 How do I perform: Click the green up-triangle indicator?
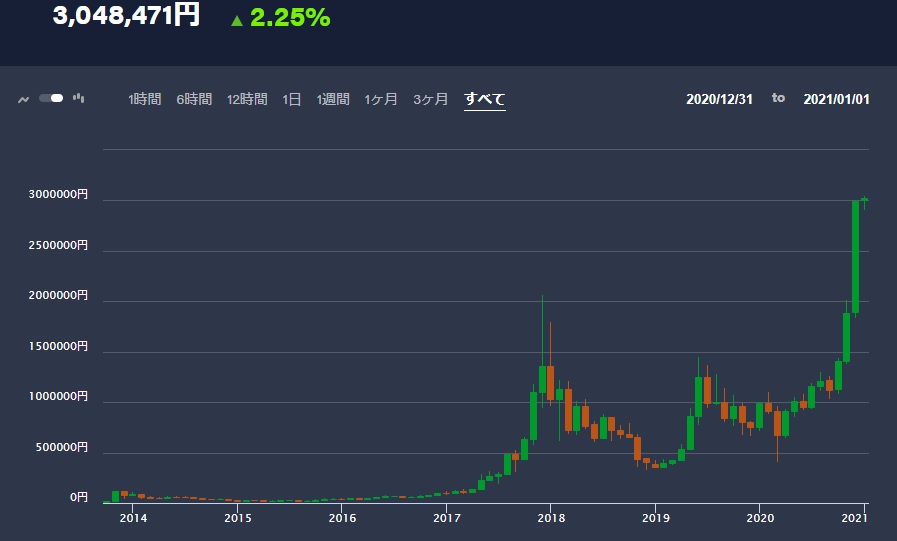pos(237,21)
